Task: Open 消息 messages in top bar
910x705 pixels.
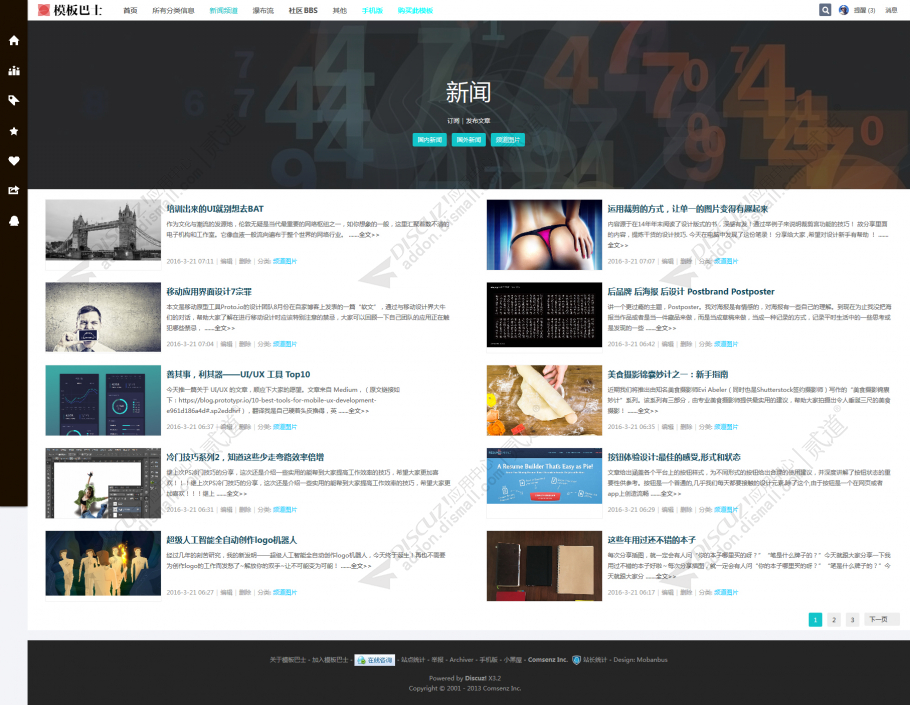Action: 891,10
